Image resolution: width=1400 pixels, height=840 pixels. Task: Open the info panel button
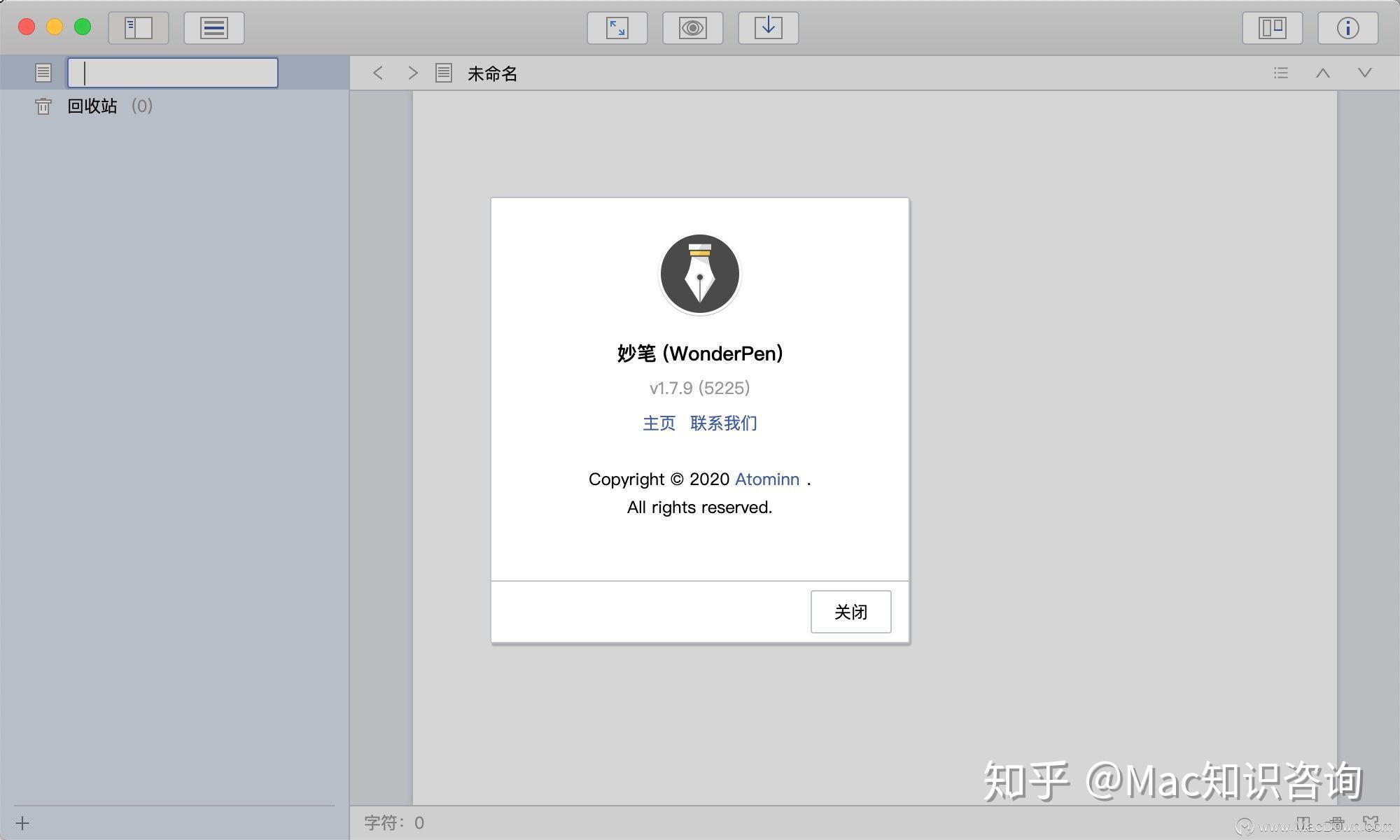(1348, 28)
